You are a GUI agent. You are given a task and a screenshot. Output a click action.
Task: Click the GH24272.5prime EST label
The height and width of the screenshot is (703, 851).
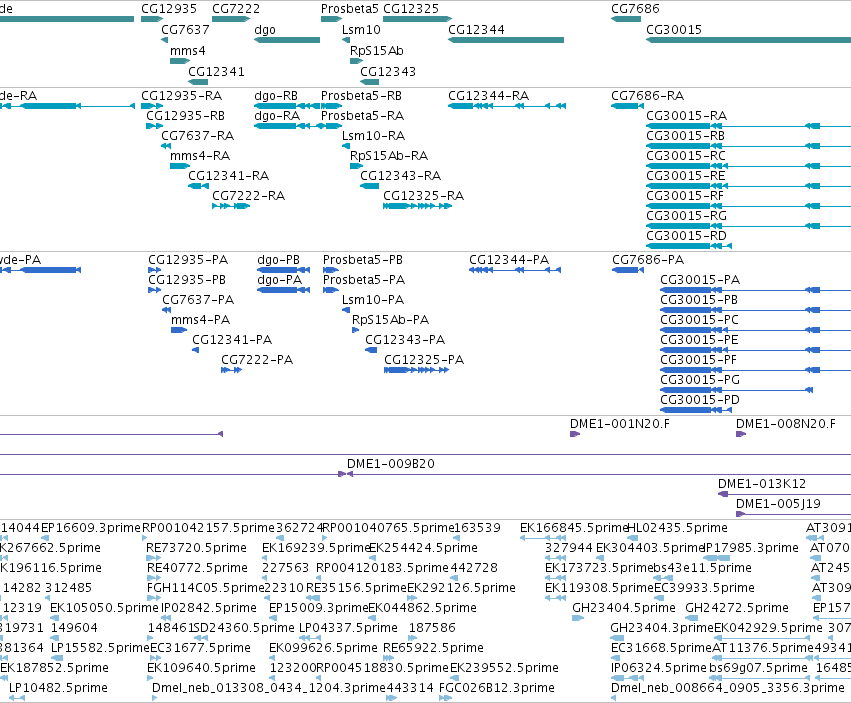tap(736, 609)
